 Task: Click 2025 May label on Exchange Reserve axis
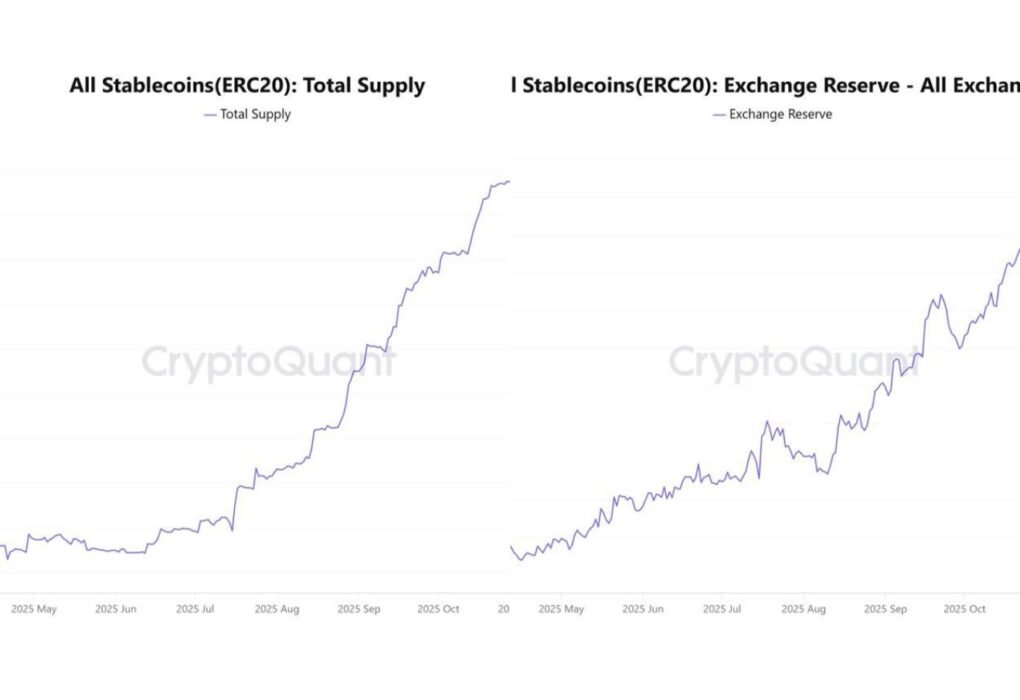562,608
